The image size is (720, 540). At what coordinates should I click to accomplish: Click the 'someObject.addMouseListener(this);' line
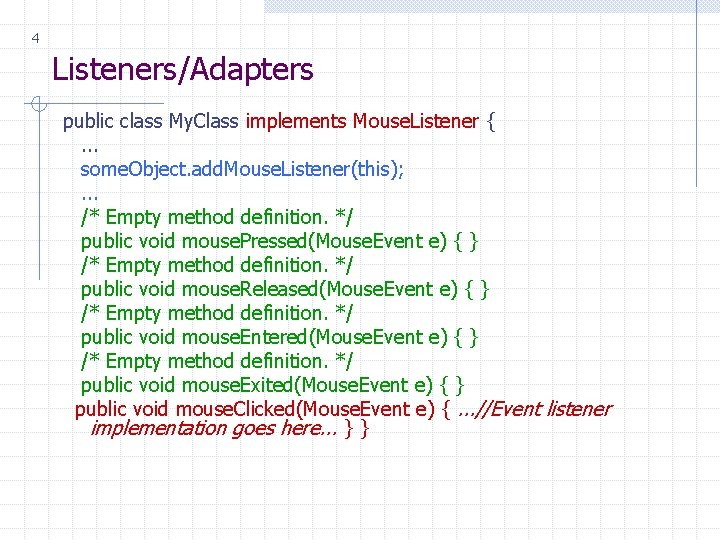[242, 169]
